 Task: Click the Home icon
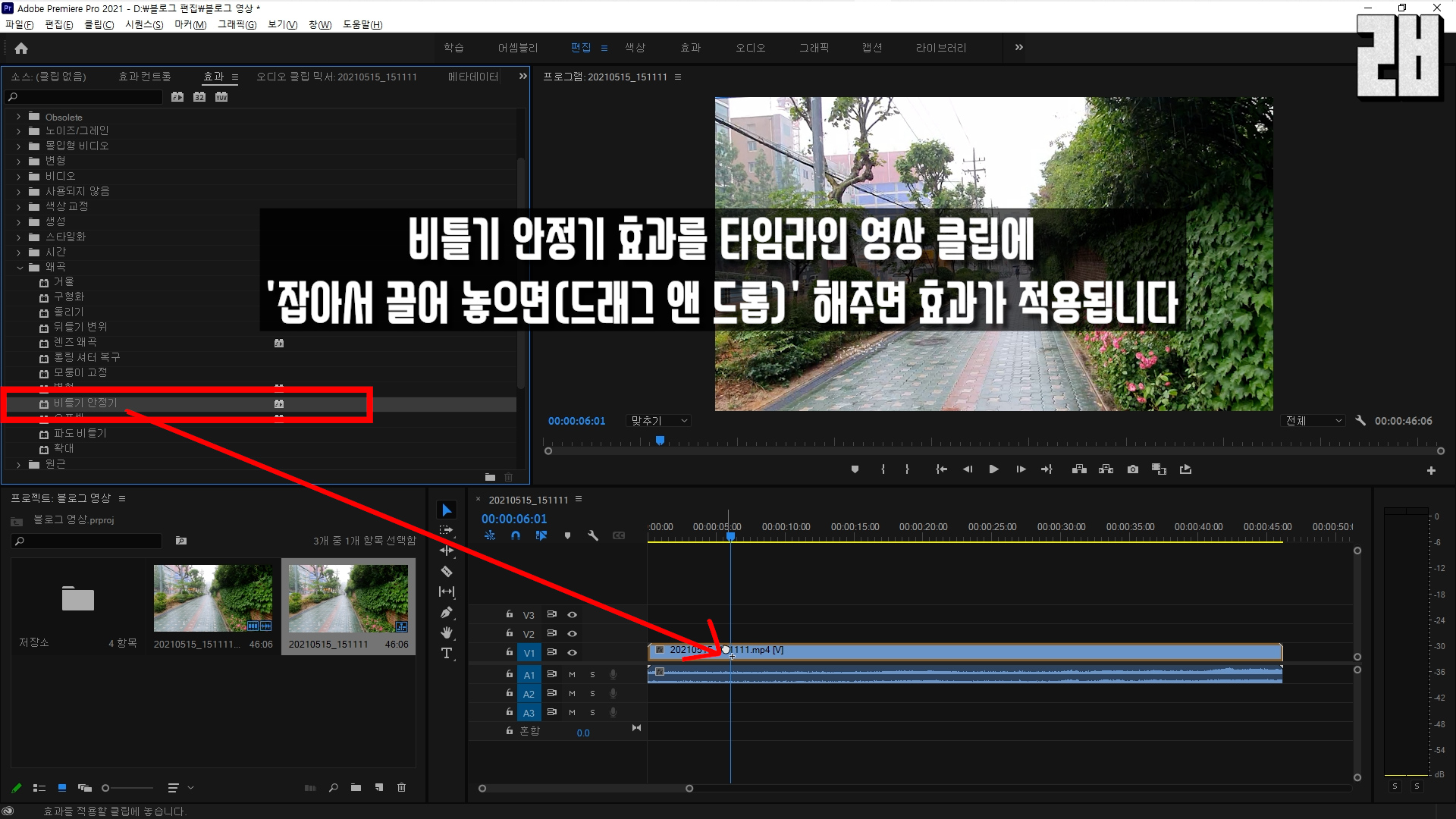click(21, 48)
